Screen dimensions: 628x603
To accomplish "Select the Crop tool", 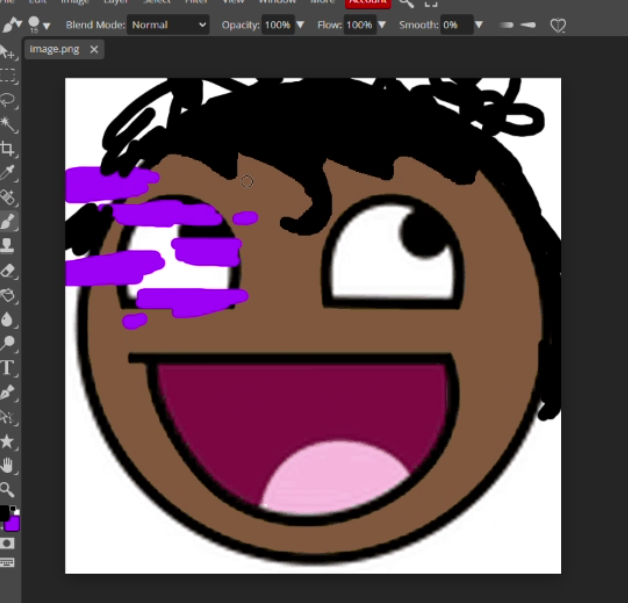I will pyautogui.click(x=7, y=149).
